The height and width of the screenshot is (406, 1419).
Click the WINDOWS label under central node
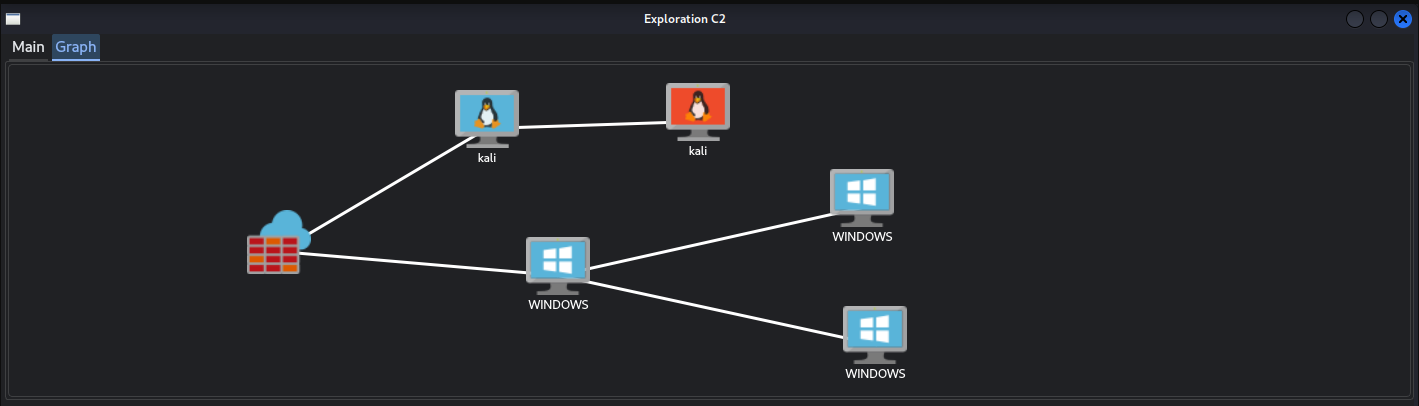[x=558, y=305]
